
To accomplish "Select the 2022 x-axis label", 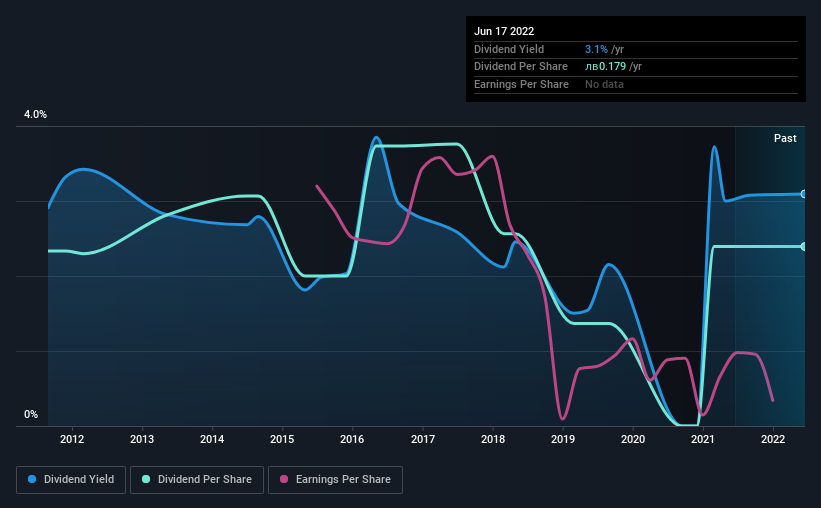I will point(773,439).
